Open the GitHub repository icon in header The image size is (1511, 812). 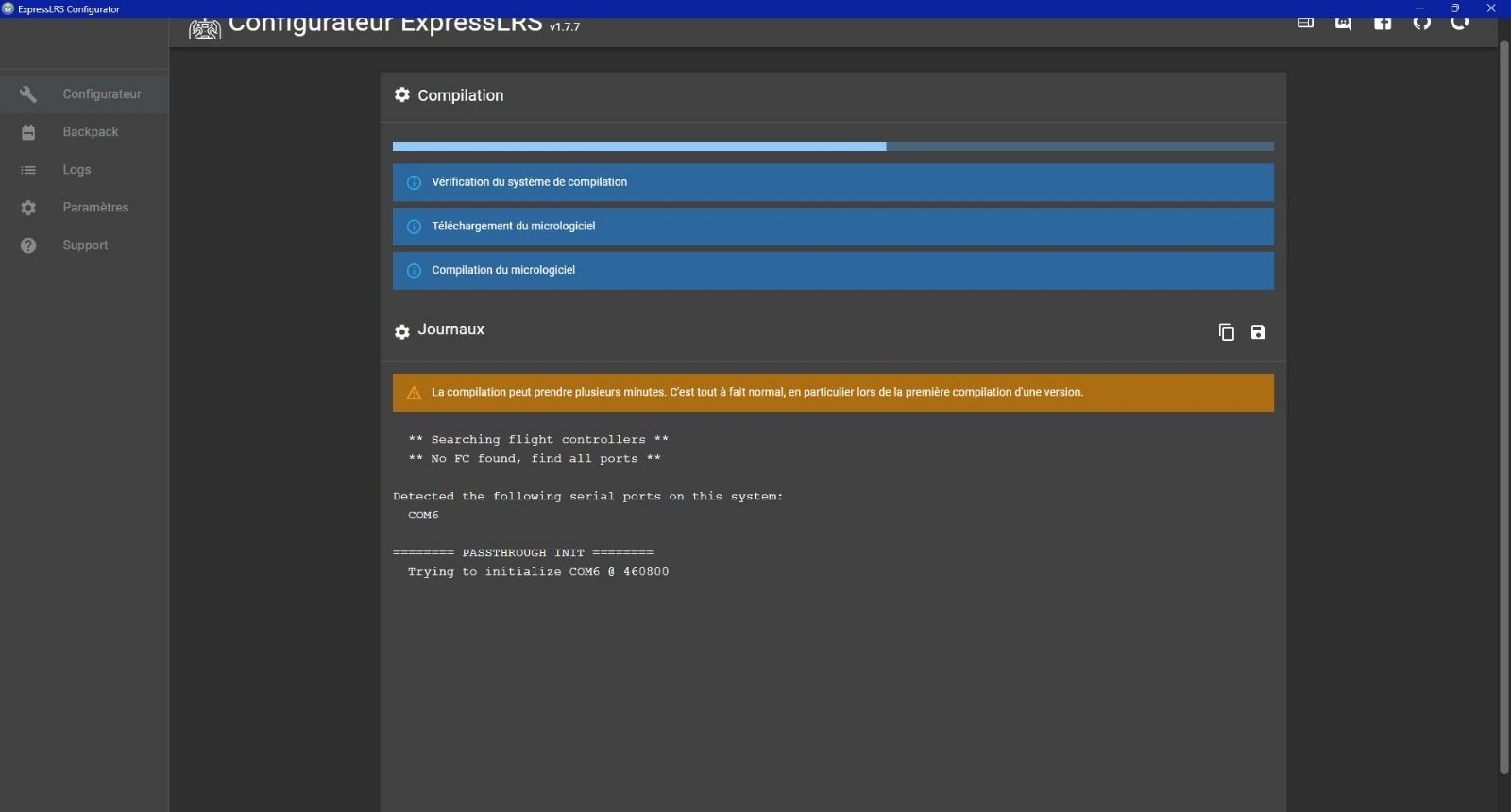(x=1421, y=24)
